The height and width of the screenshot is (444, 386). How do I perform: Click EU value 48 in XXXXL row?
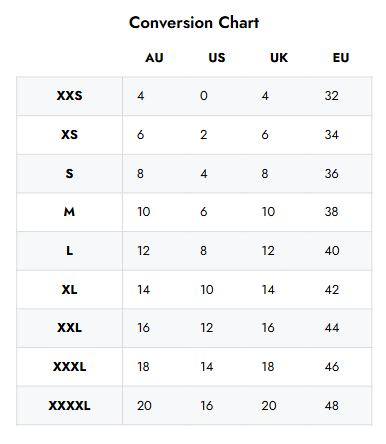332,406
